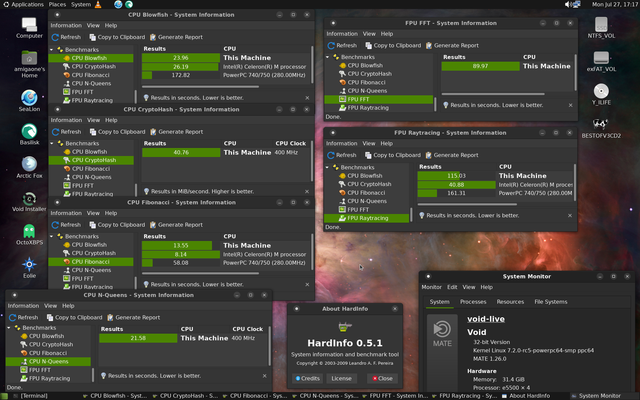Image resolution: width=640 pixels, height=400 pixels.
Task: Click Refresh in CPU Blowfish window
Action: tap(67, 37)
